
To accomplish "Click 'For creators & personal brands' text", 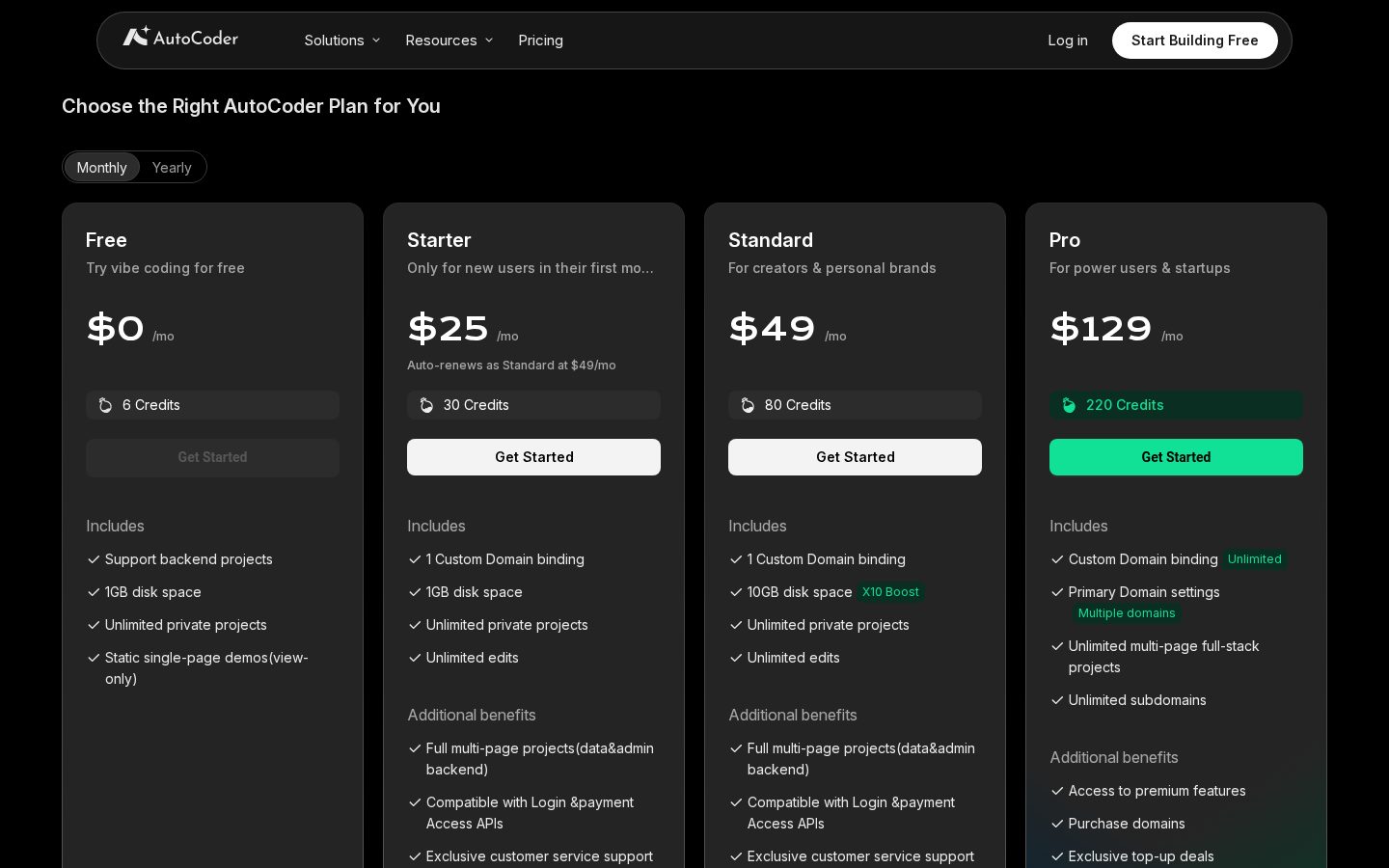I will coord(832,268).
